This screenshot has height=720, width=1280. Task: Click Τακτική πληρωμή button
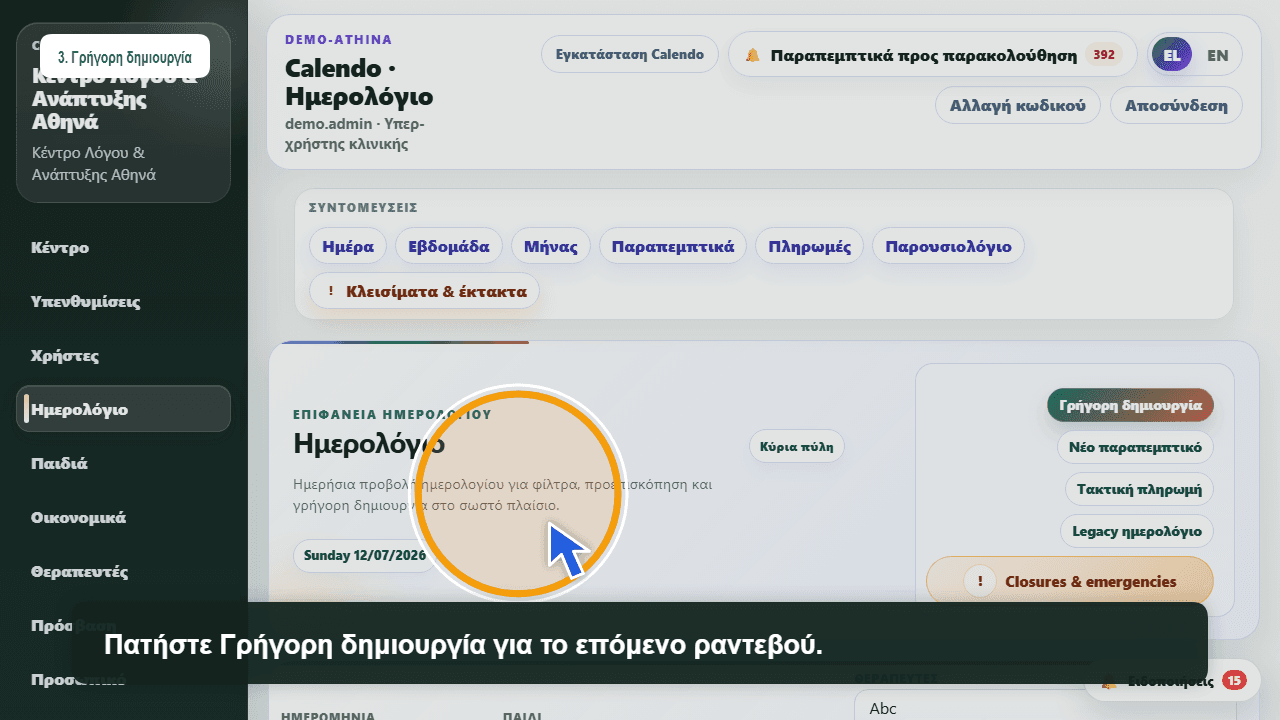(x=1139, y=489)
